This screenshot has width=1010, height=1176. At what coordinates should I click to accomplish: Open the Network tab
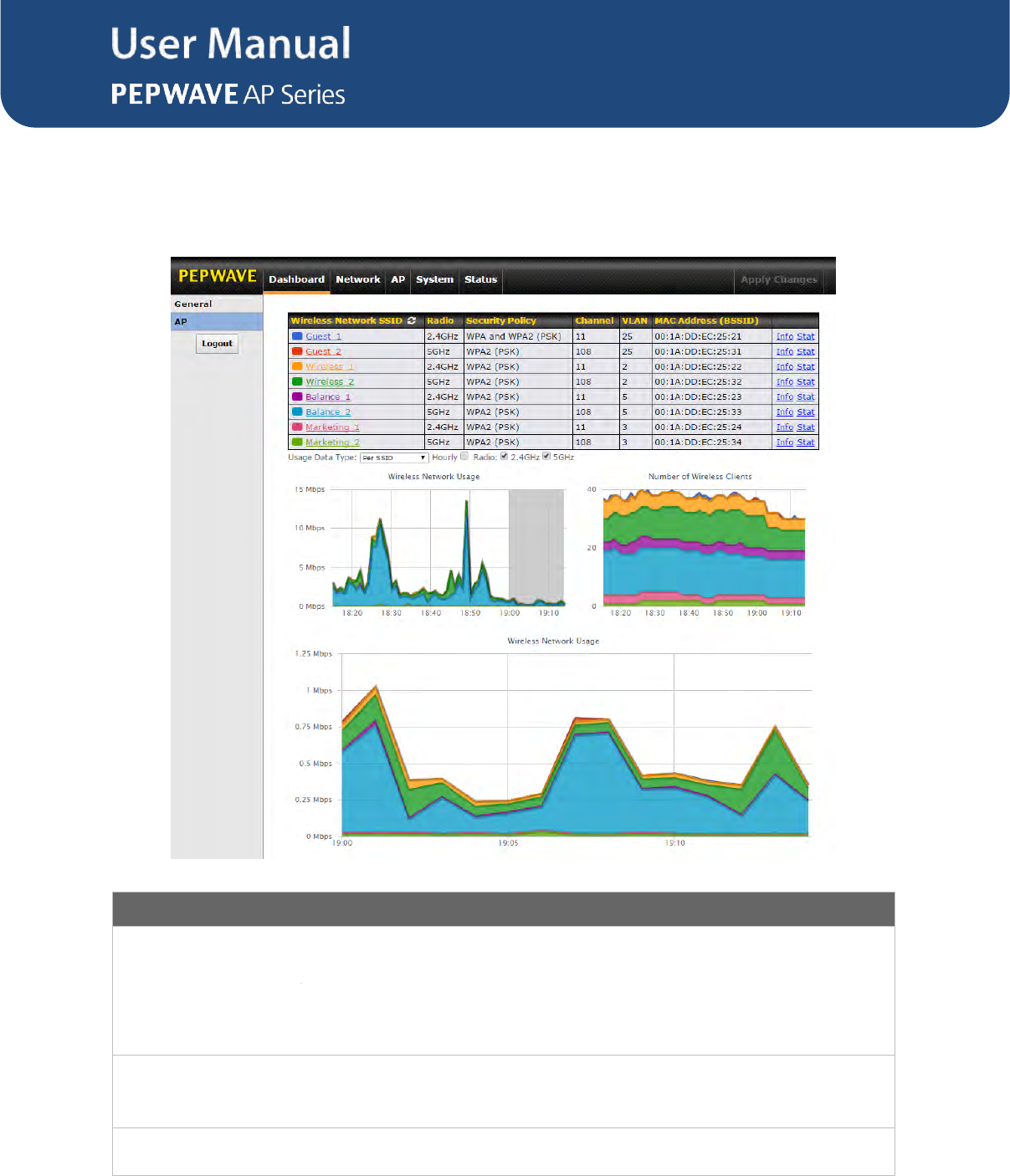[x=358, y=279]
